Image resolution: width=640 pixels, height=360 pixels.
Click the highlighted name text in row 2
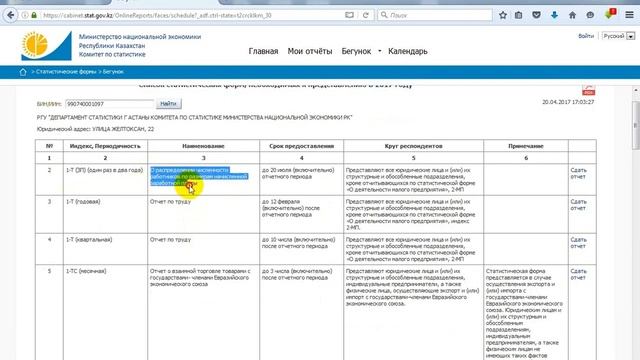tap(199, 177)
